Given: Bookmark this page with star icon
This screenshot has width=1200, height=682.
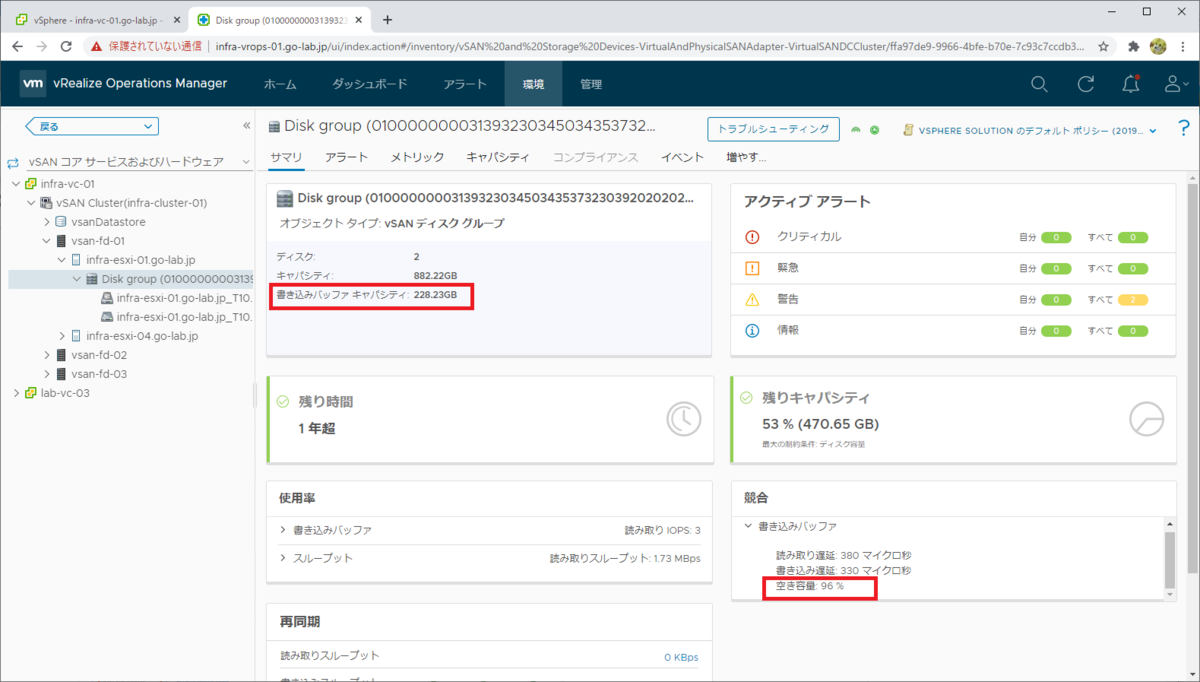Looking at the screenshot, I should click(x=1104, y=46).
